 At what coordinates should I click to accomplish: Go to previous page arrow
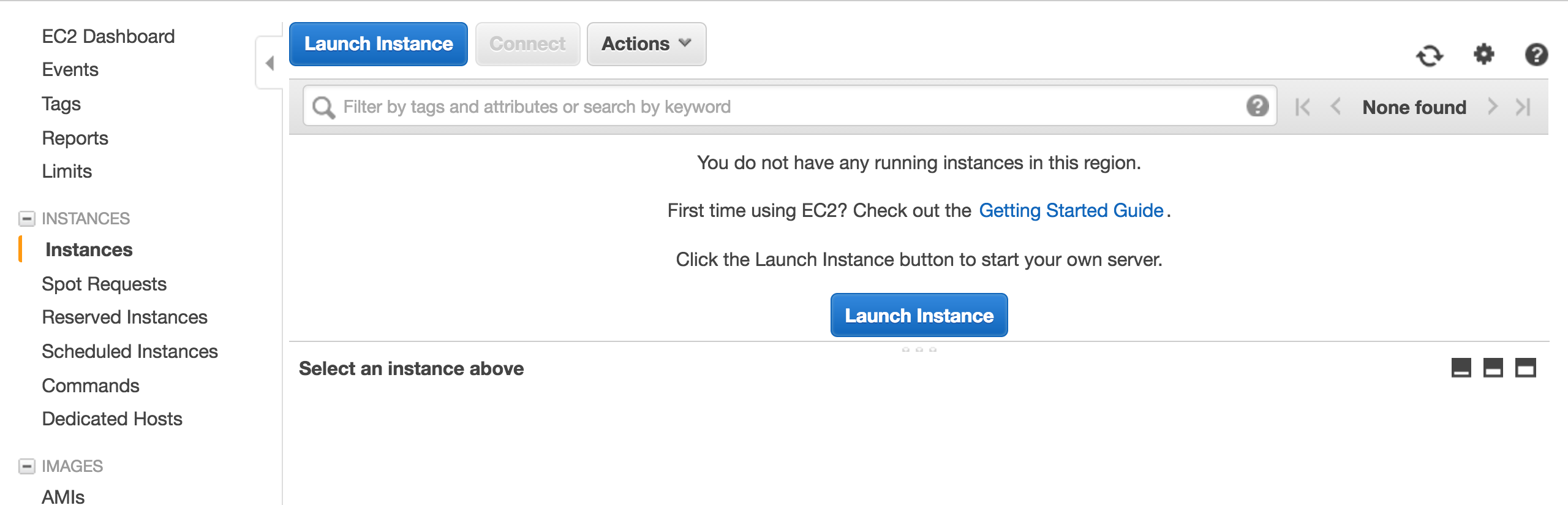[x=1336, y=107]
